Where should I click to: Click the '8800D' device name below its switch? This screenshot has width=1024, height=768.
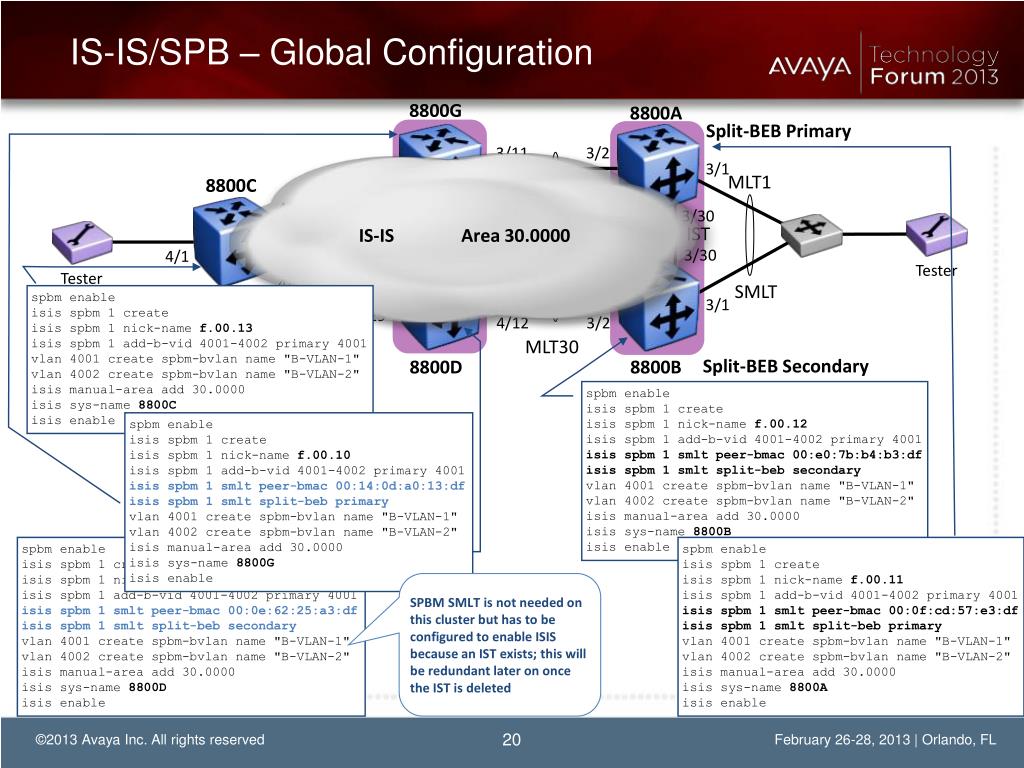[x=436, y=367]
